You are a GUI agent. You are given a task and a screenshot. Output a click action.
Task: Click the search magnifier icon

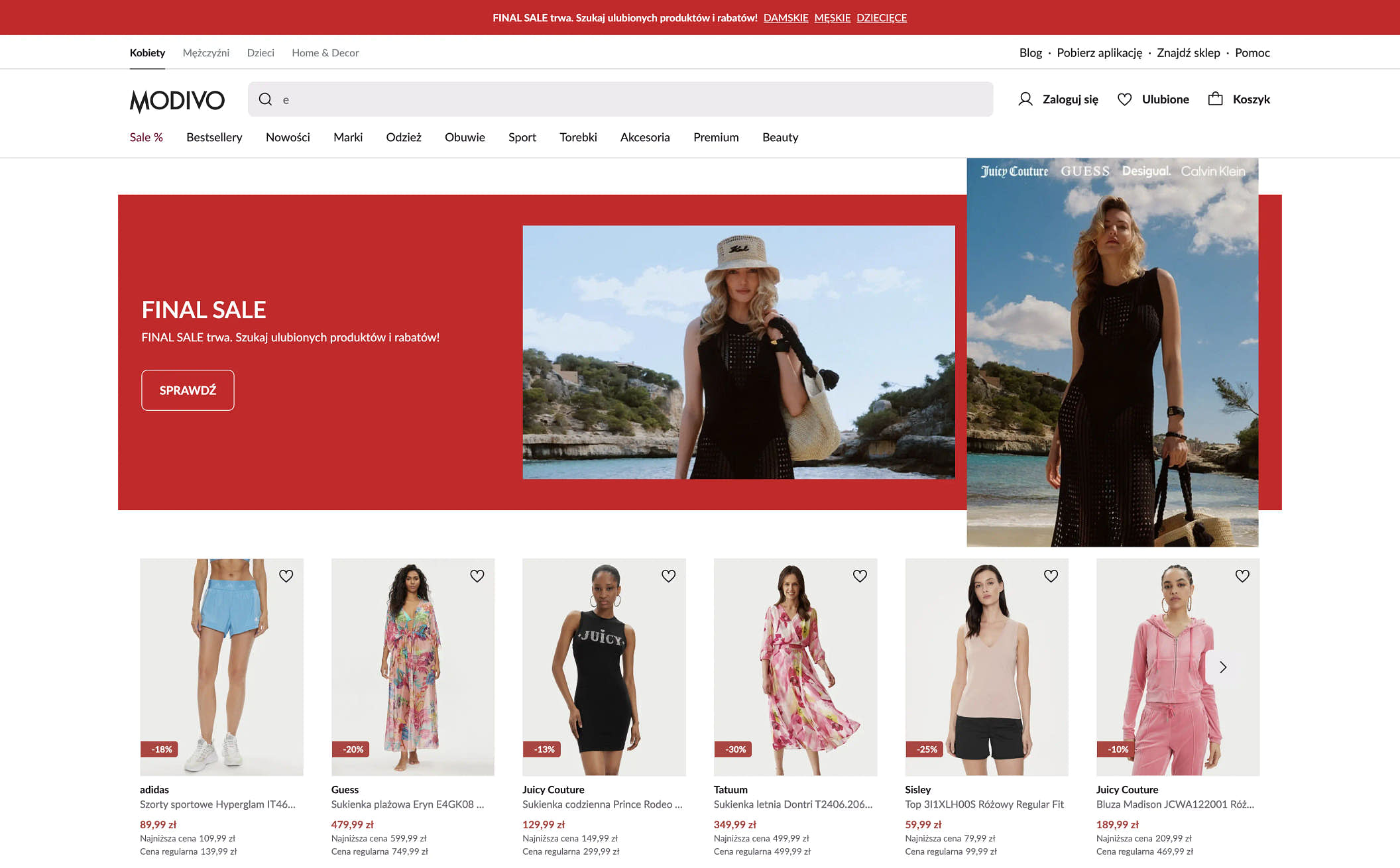(x=265, y=99)
